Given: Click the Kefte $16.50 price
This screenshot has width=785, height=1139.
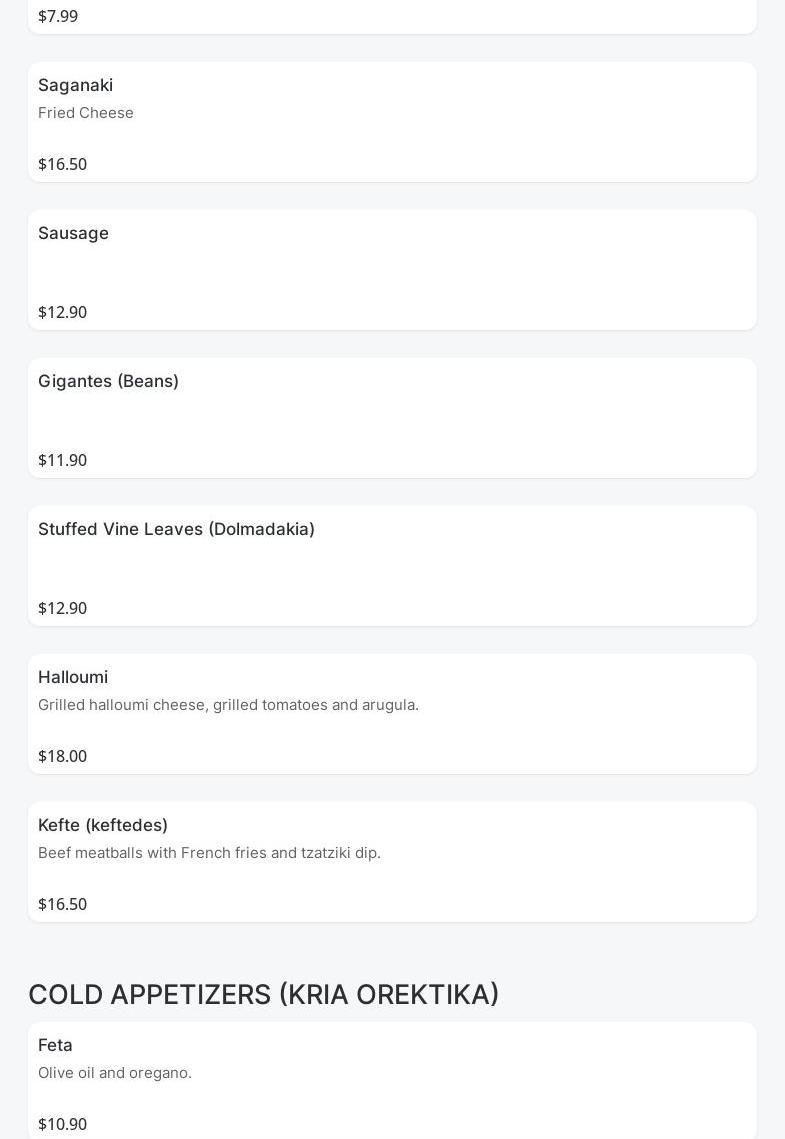Looking at the screenshot, I should [62, 904].
